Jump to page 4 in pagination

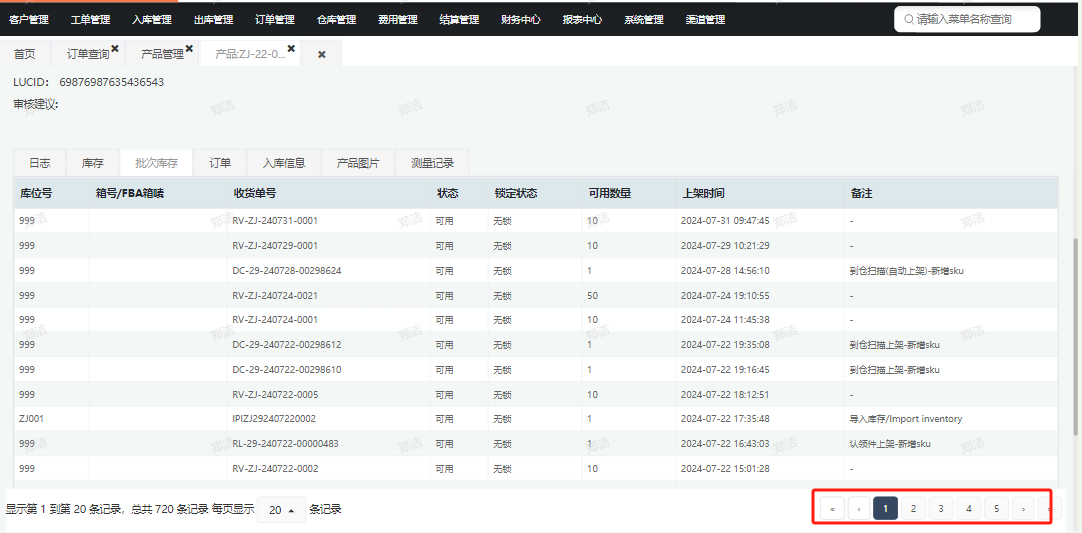tap(968, 509)
